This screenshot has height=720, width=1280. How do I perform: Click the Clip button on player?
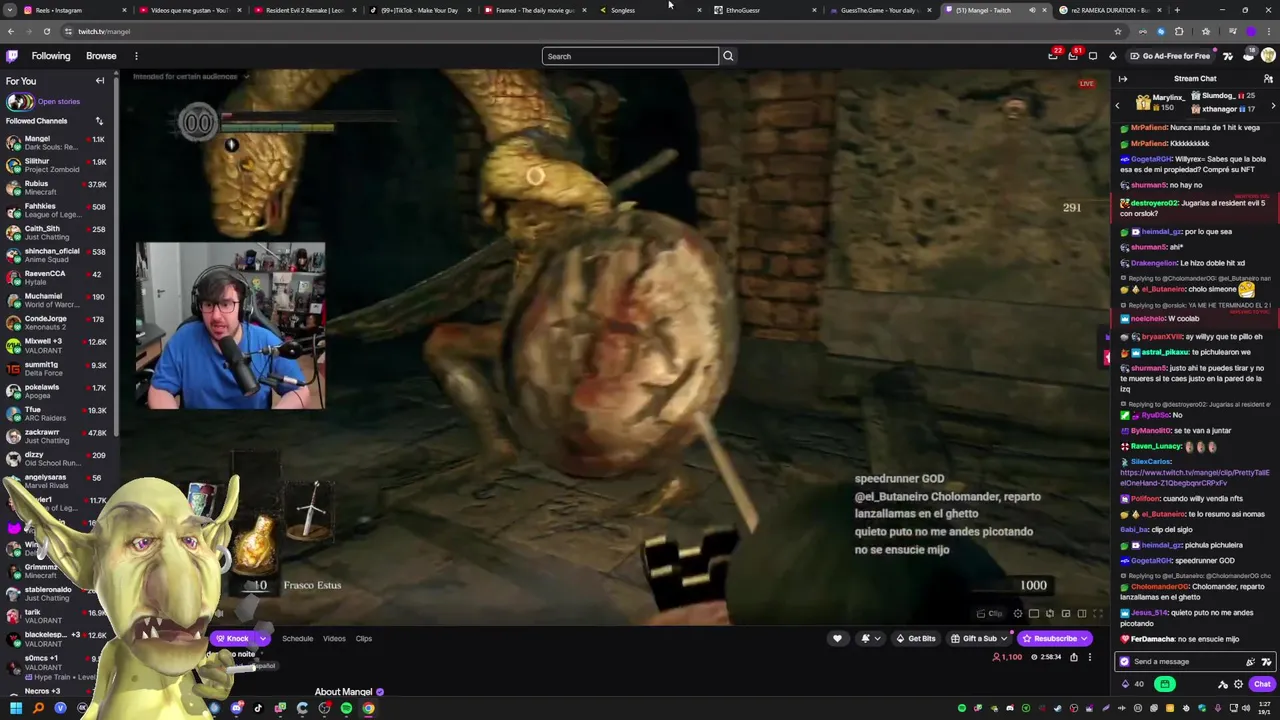990,614
